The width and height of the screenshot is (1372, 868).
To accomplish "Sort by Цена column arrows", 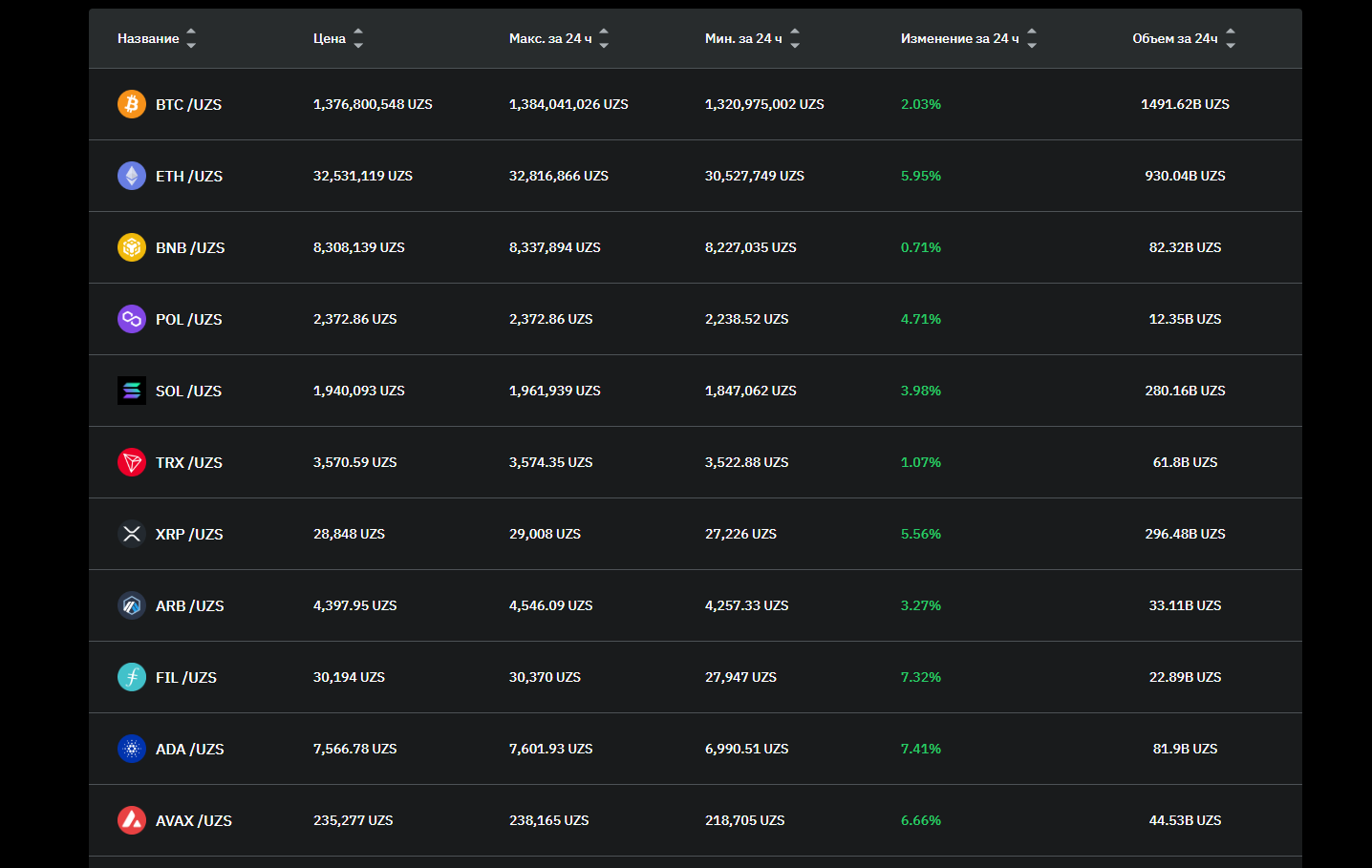I will tap(358, 38).
